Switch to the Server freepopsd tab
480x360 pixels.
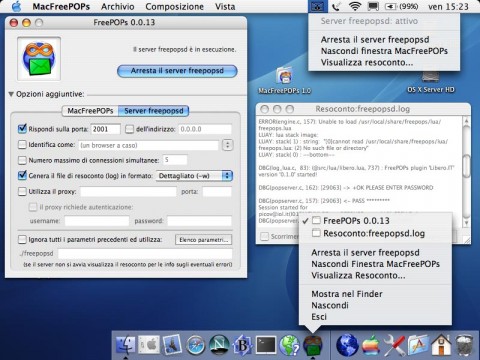154,111
